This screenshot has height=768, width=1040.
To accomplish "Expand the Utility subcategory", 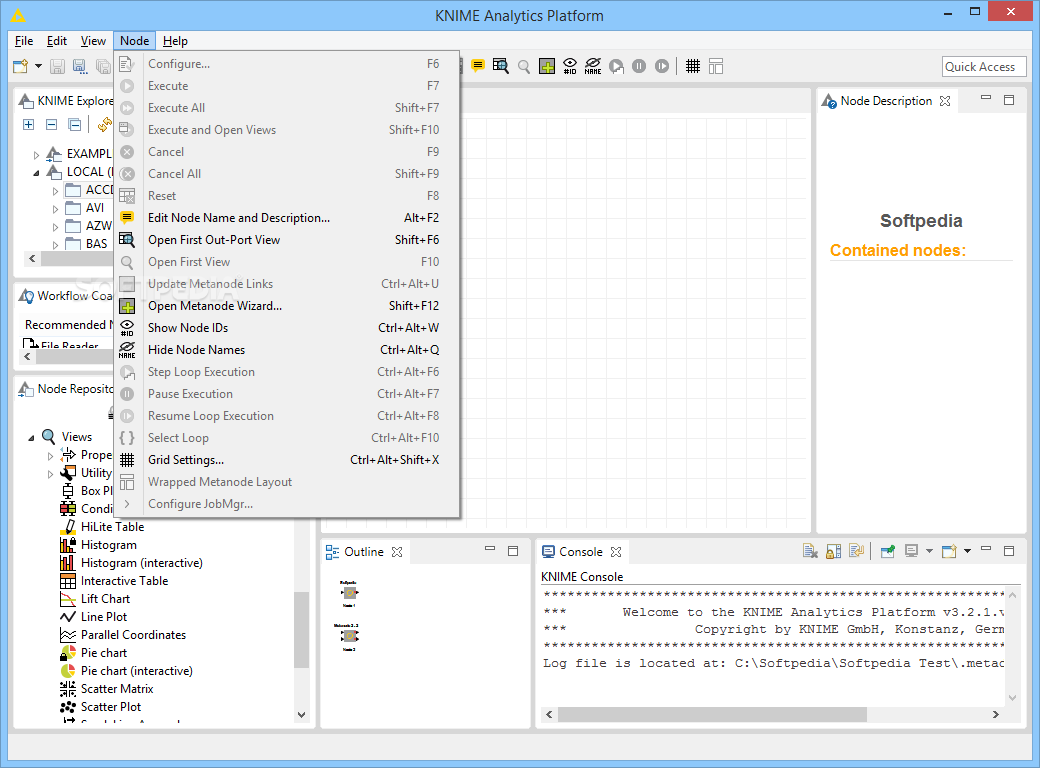I will click(x=50, y=474).
